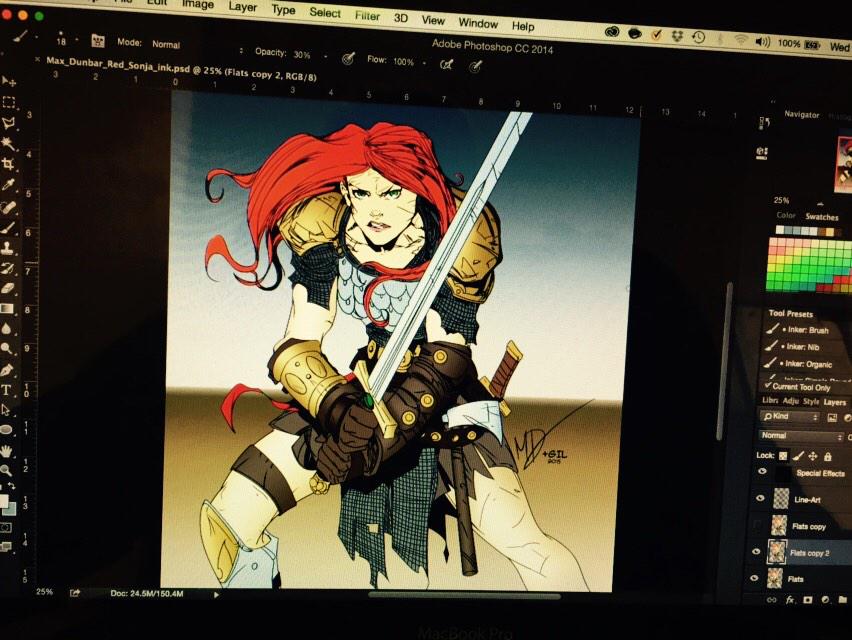Open the Filter menu

click(367, 16)
